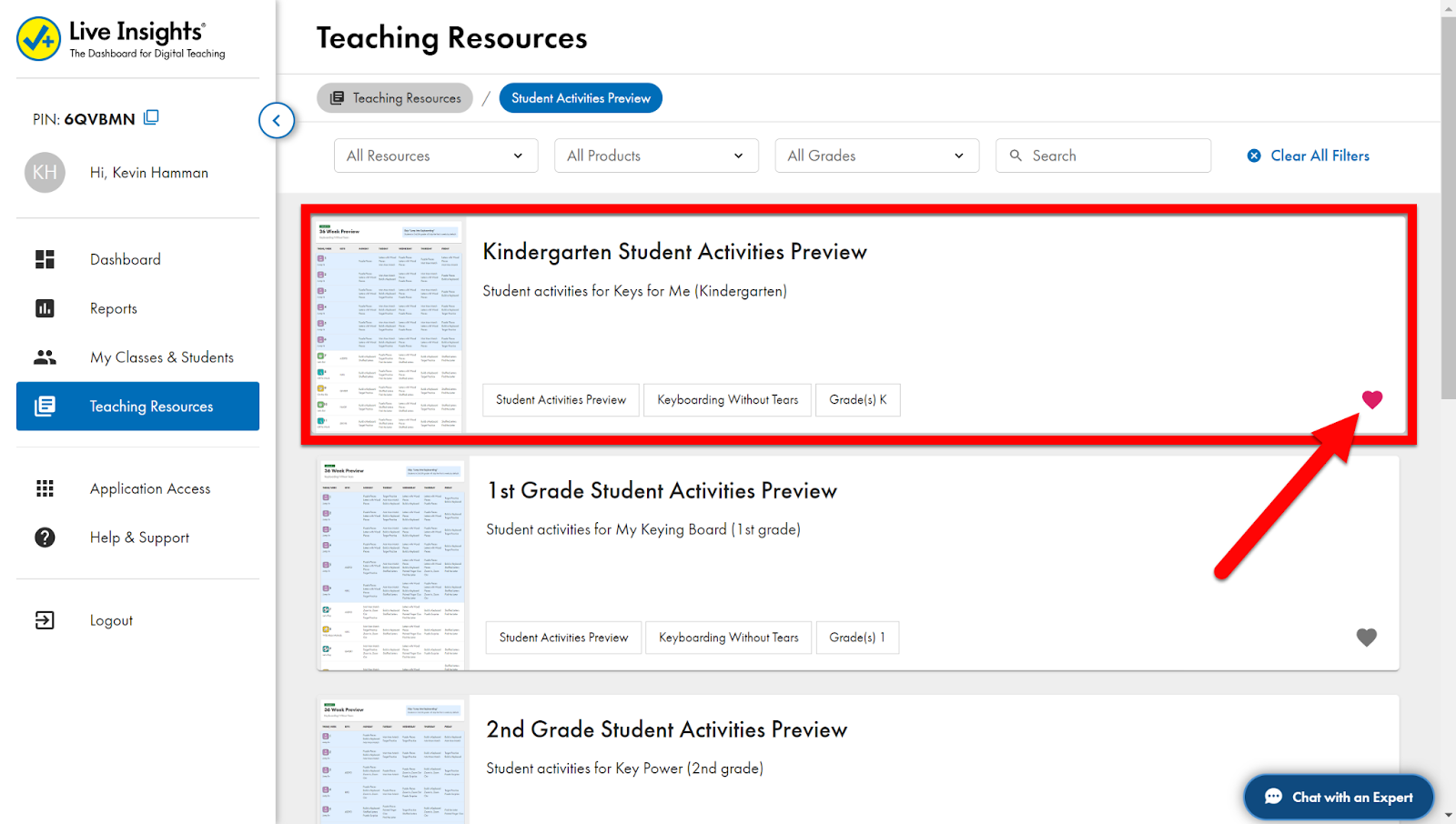Click the Teaching Resources page heading

point(451,38)
